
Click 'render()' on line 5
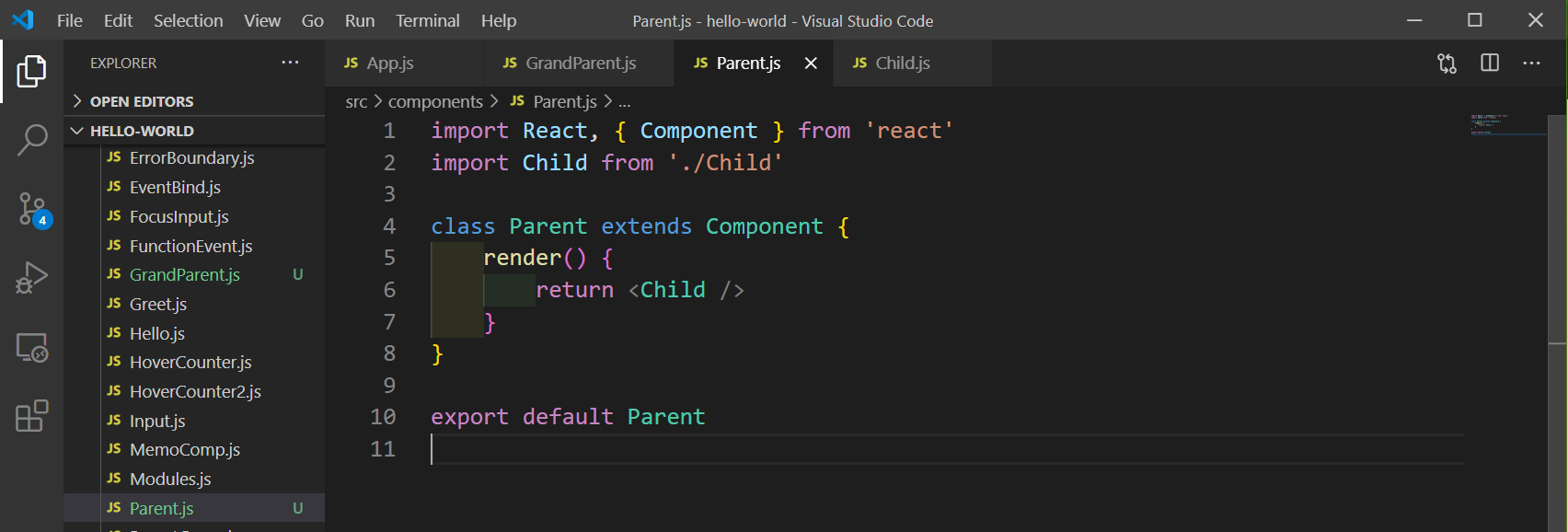(535, 258)
